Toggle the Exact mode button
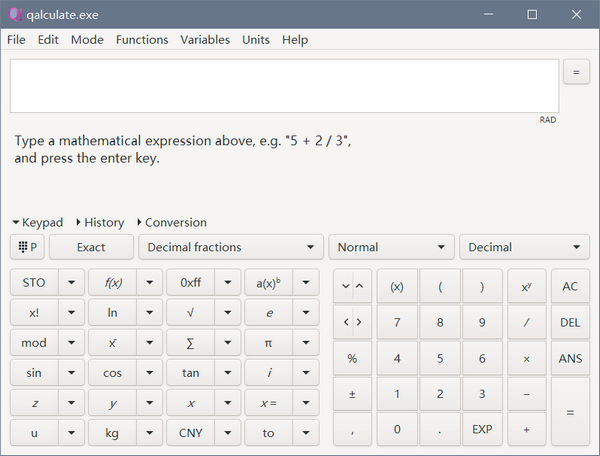This screenshot has height=456, width=600. pyautogui.click(x=91, y=247)
